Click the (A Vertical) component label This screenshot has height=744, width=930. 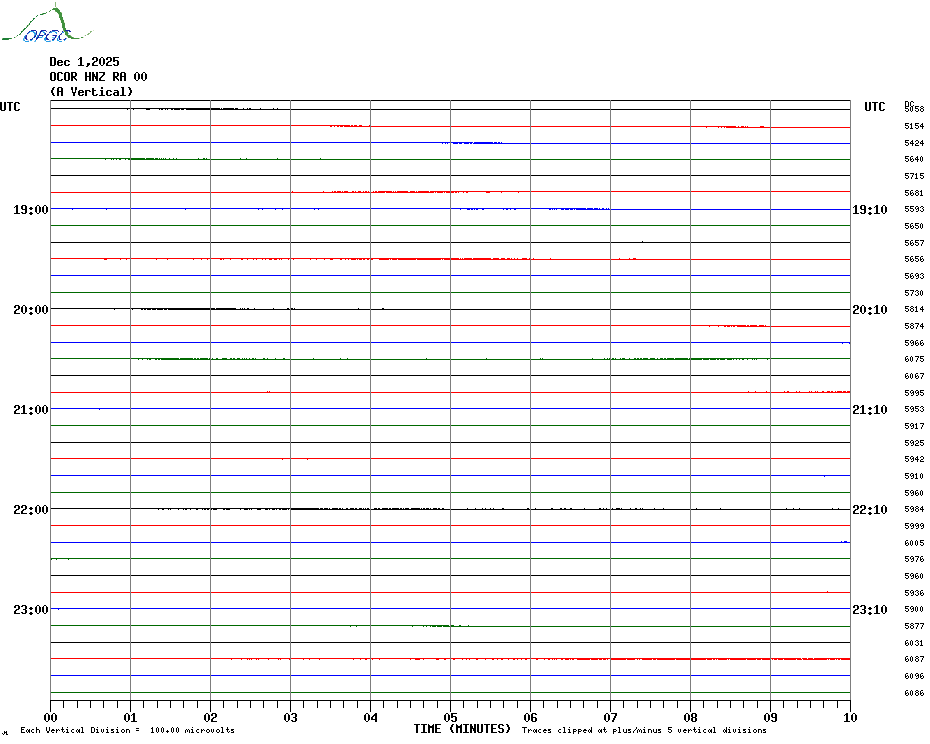[91, 92]
